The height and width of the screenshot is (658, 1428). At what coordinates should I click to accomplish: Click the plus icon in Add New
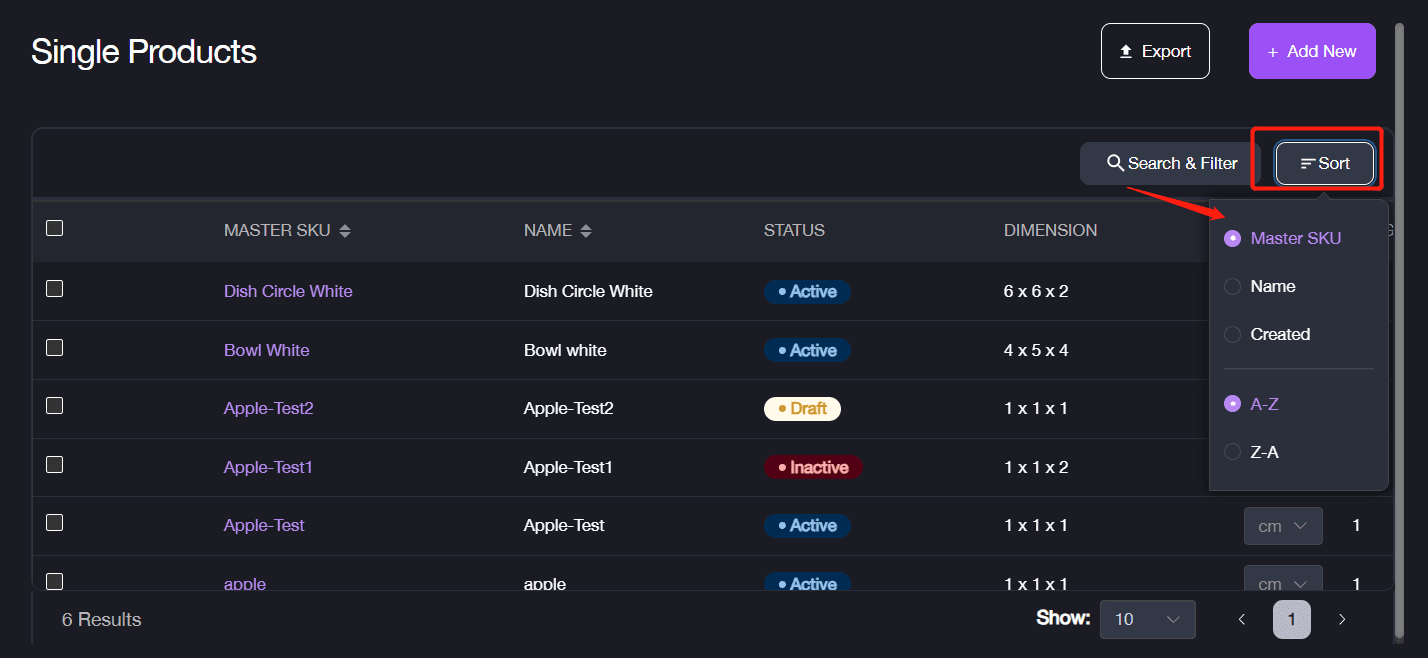(x=1272, y=52)
